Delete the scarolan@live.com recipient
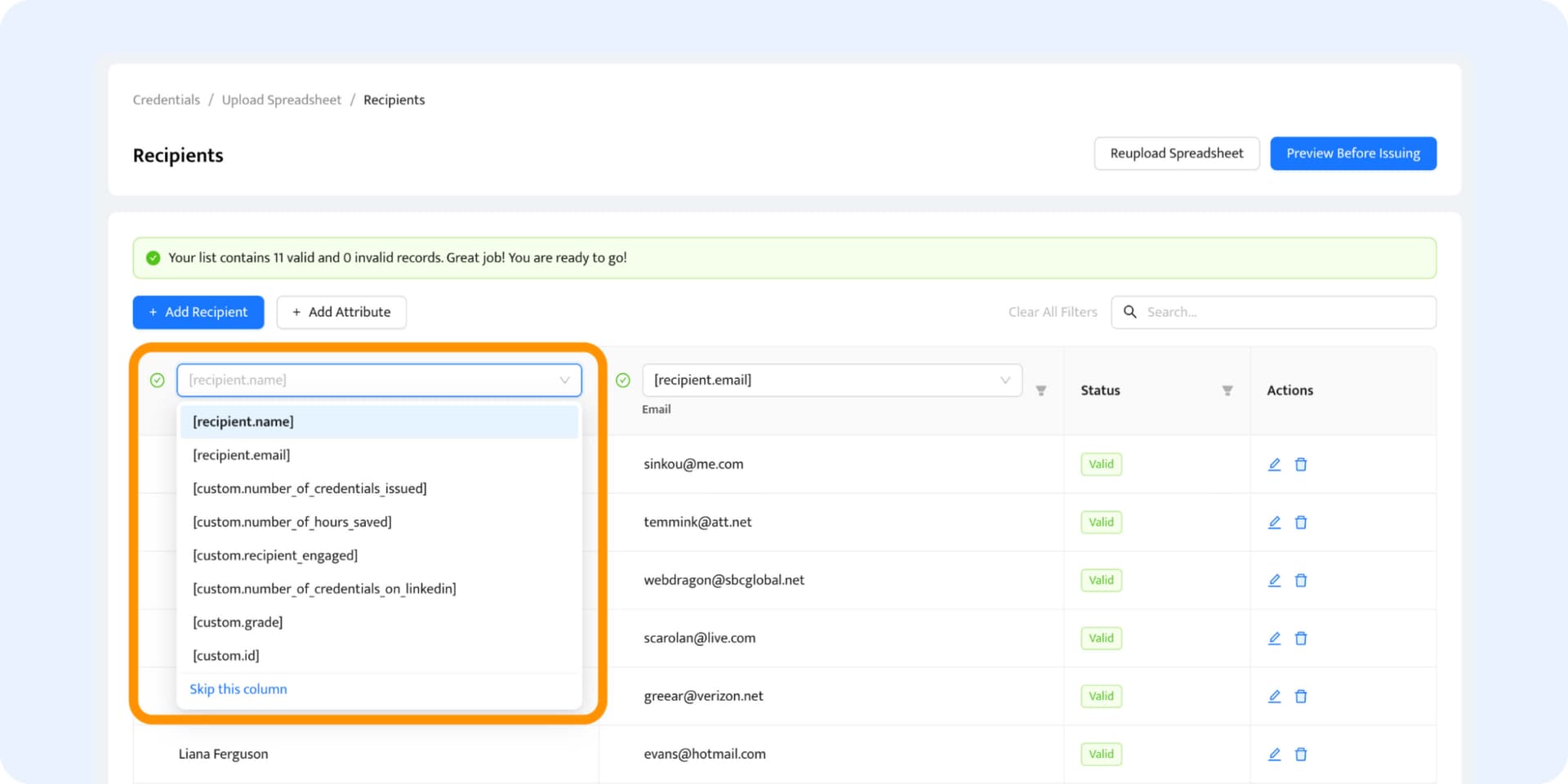Viewport: 1568px width, 784px height. 1301,639
